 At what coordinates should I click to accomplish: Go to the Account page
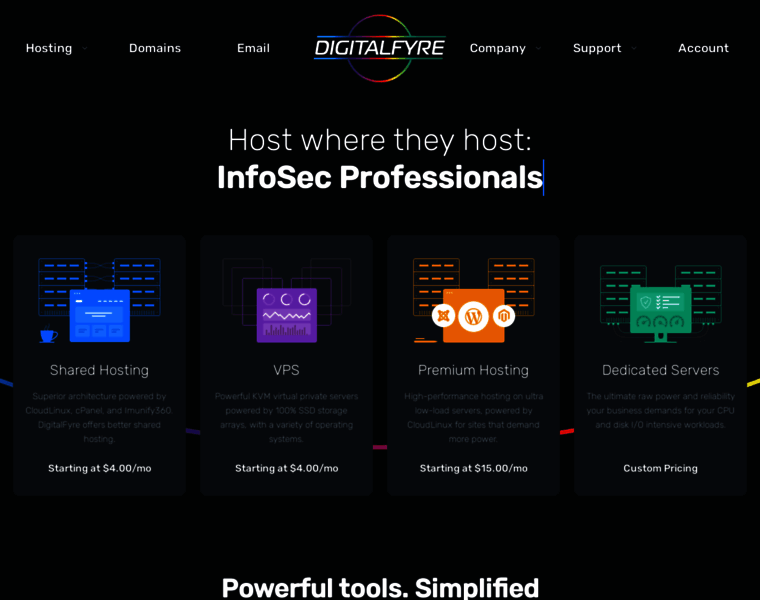click(703, 48)
